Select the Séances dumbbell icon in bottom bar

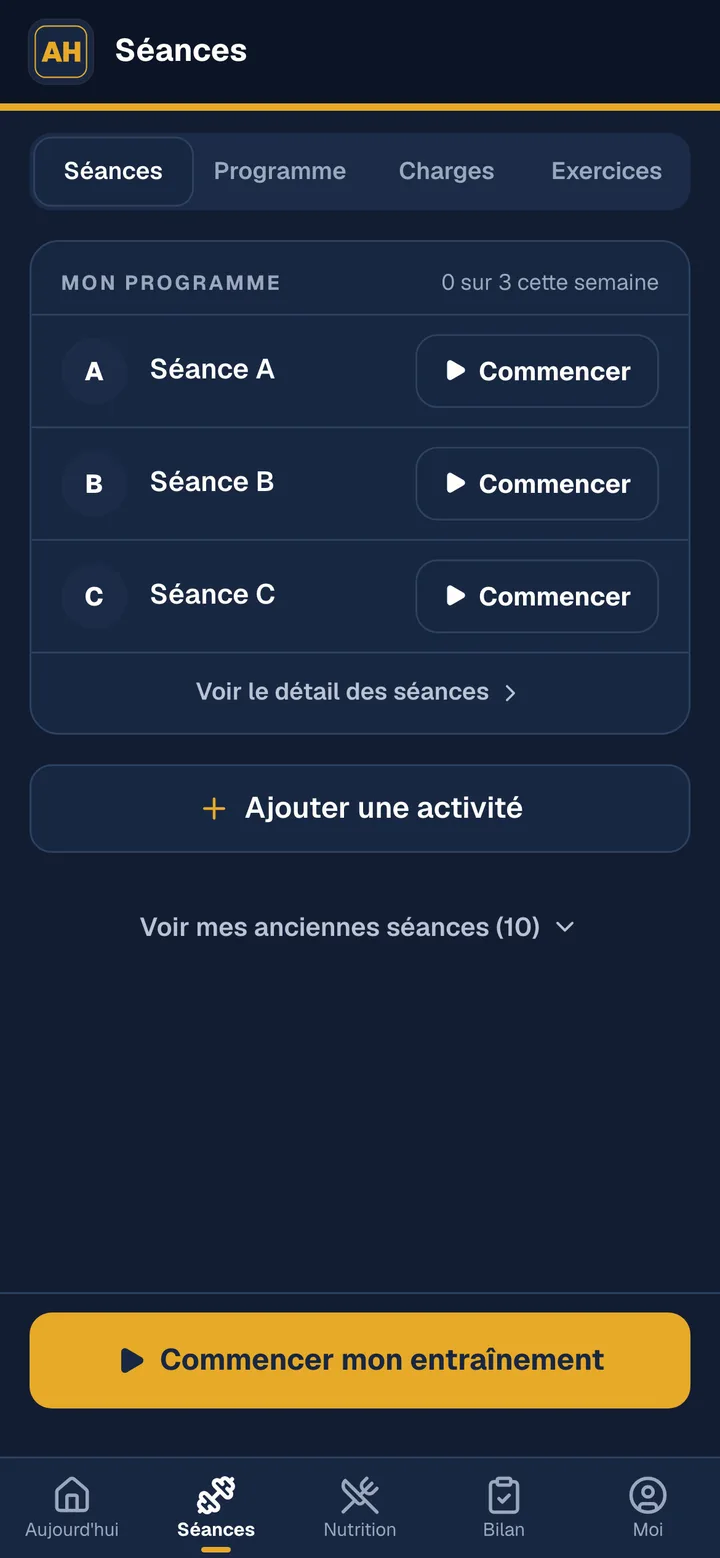(216, 1495)
